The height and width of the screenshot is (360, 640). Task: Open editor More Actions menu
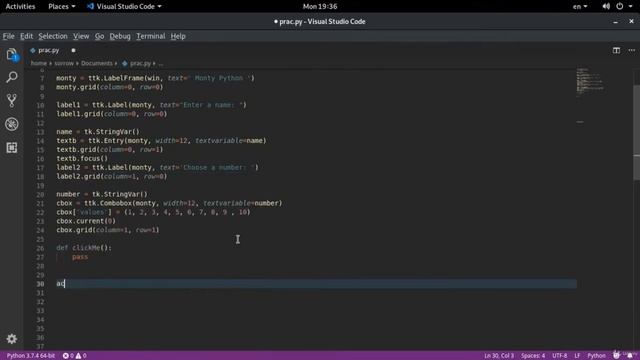[x=631, y=50]
